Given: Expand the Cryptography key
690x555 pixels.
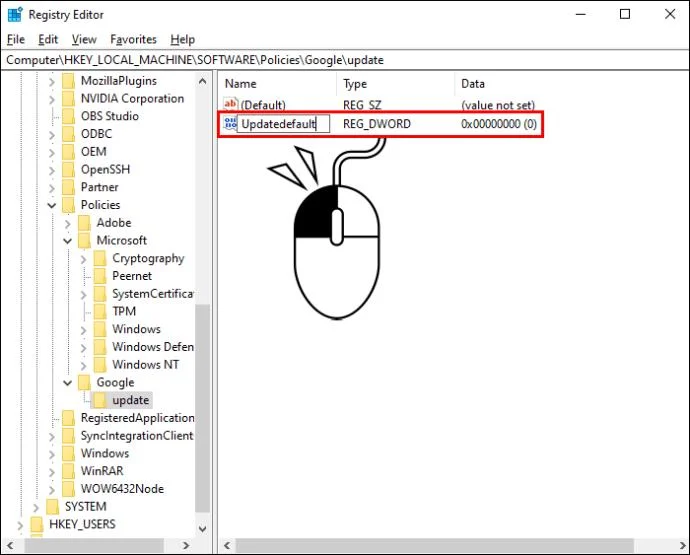Looking at the screenshot, I should (x=83, y=259).
